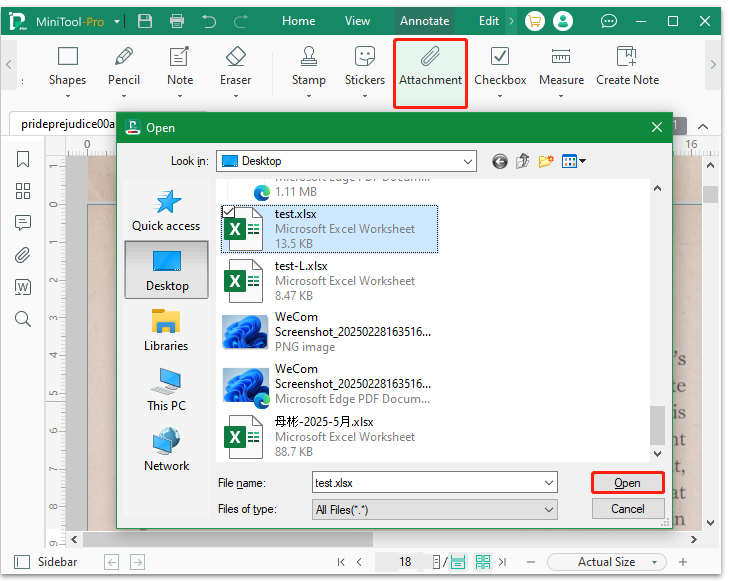Image resolution: width=730 pixels, height=583 pixels.
Task: Open the search magnifier in sidebar
Action: [23, 319]
